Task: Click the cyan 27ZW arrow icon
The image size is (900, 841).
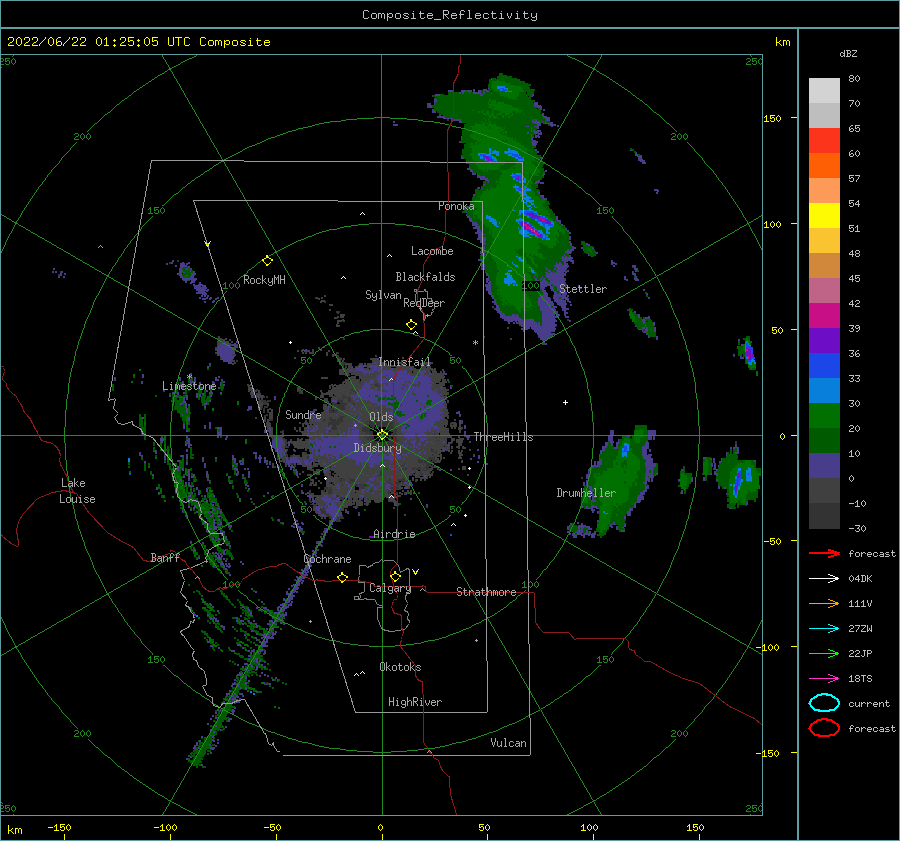Action: [x=824, y=629]
